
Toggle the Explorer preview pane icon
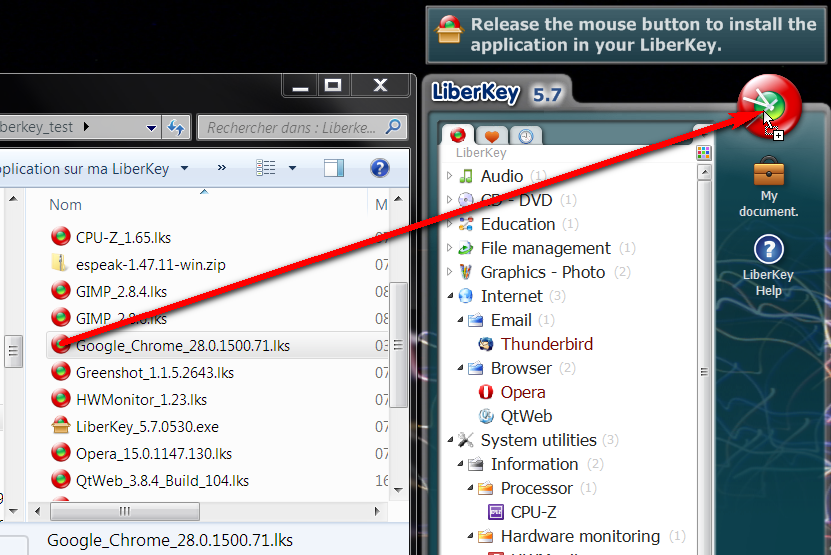(334, 168)
